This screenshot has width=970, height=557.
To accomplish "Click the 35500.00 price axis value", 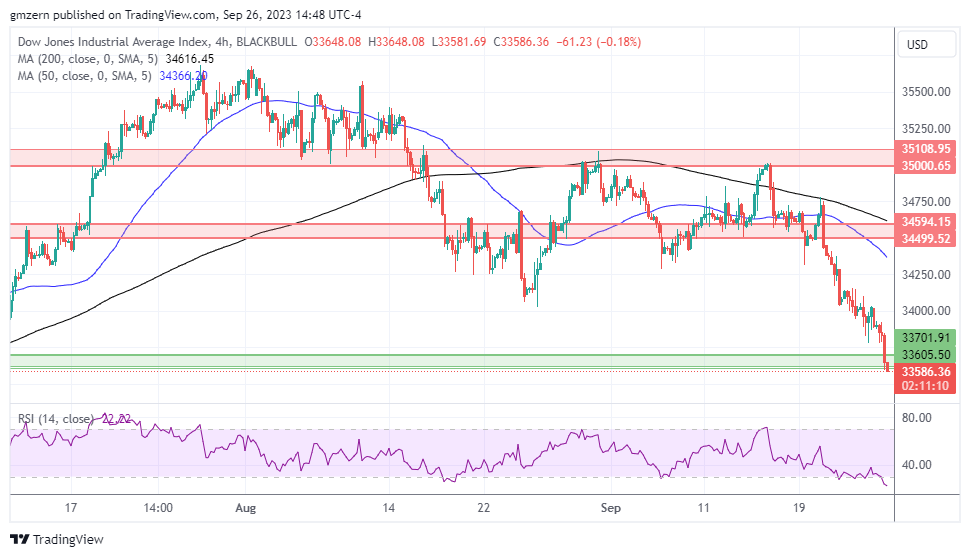I will coord(926,92).
